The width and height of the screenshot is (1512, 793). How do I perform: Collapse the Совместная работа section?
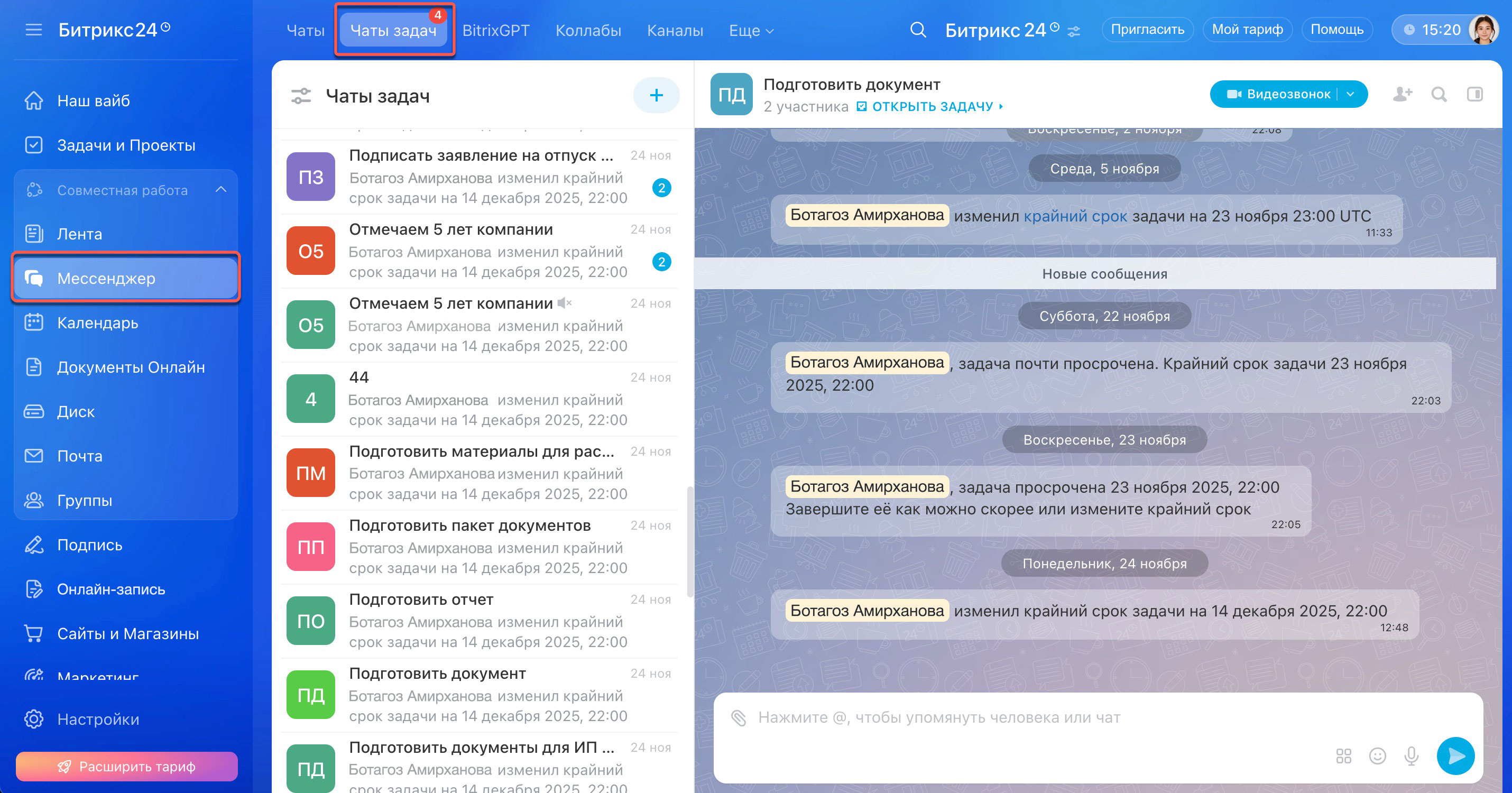pyautogui.click(x=220, y=190)
